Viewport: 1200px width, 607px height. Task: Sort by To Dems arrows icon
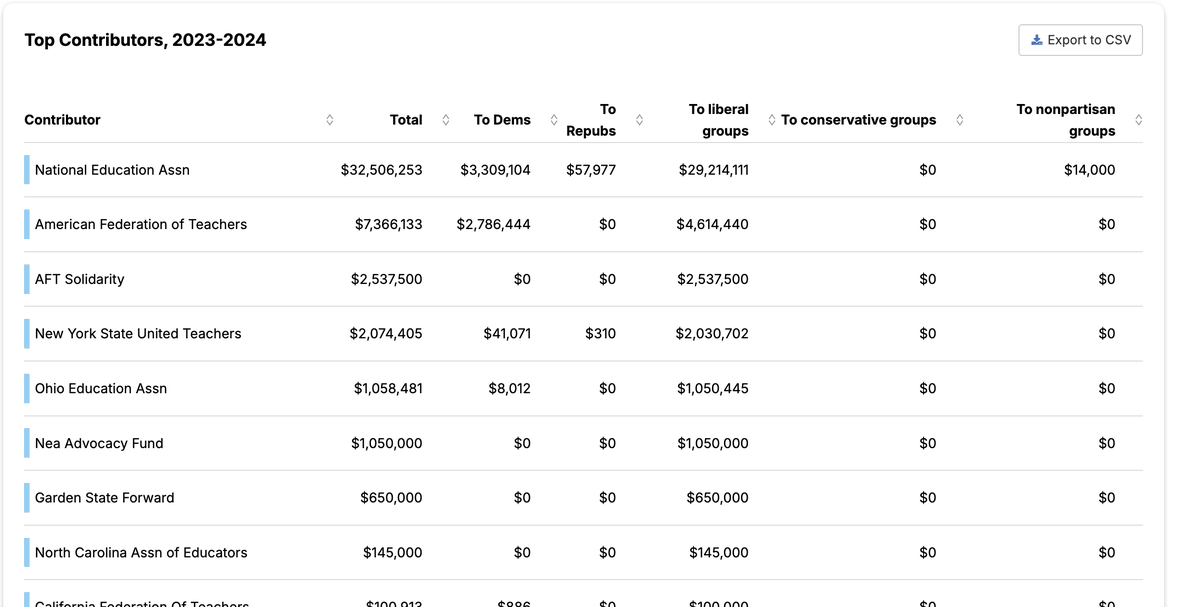[554, 120]
